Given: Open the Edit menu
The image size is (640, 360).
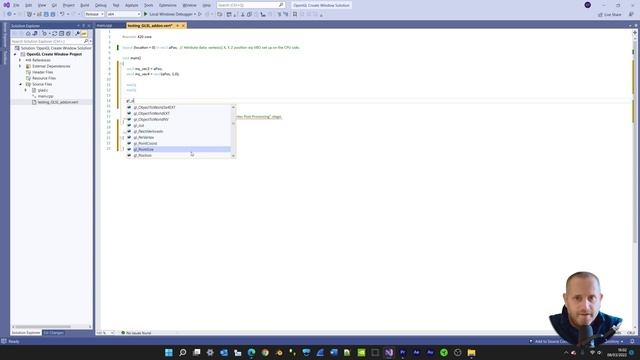Looking at the screenshot, I should coord(29,5).
